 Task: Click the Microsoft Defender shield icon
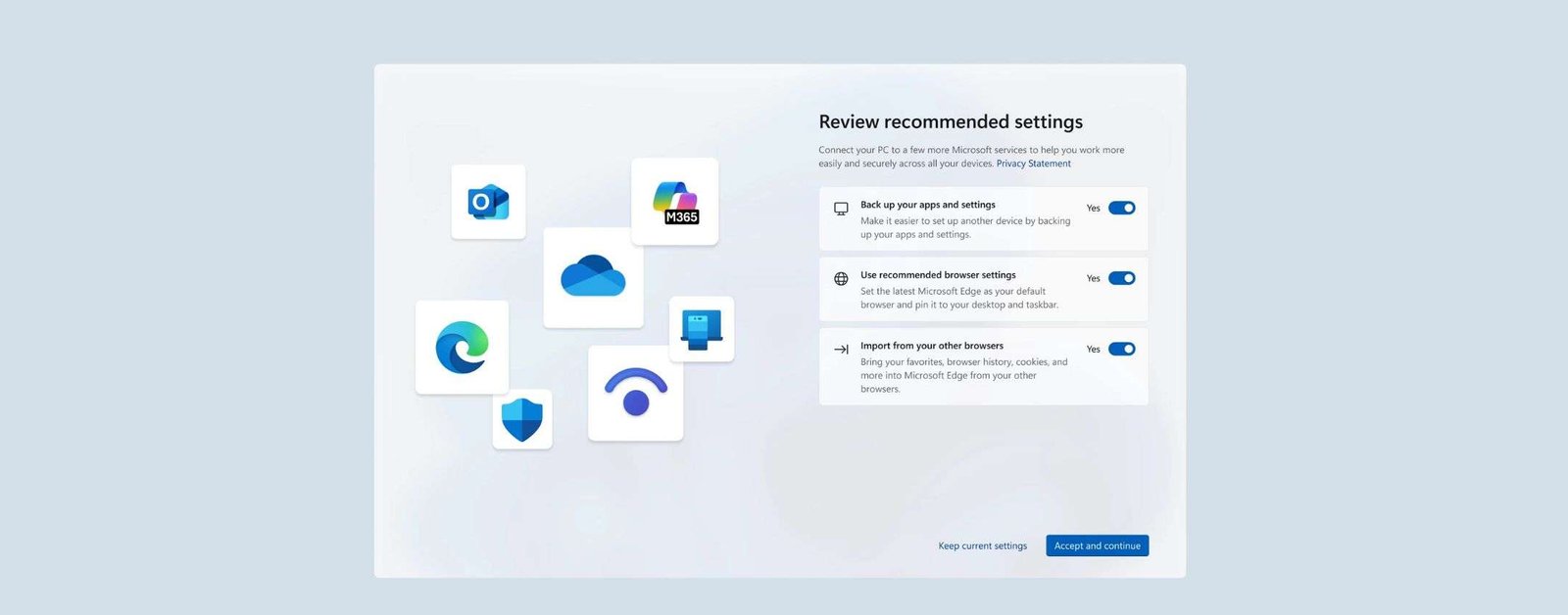[522, 419]
